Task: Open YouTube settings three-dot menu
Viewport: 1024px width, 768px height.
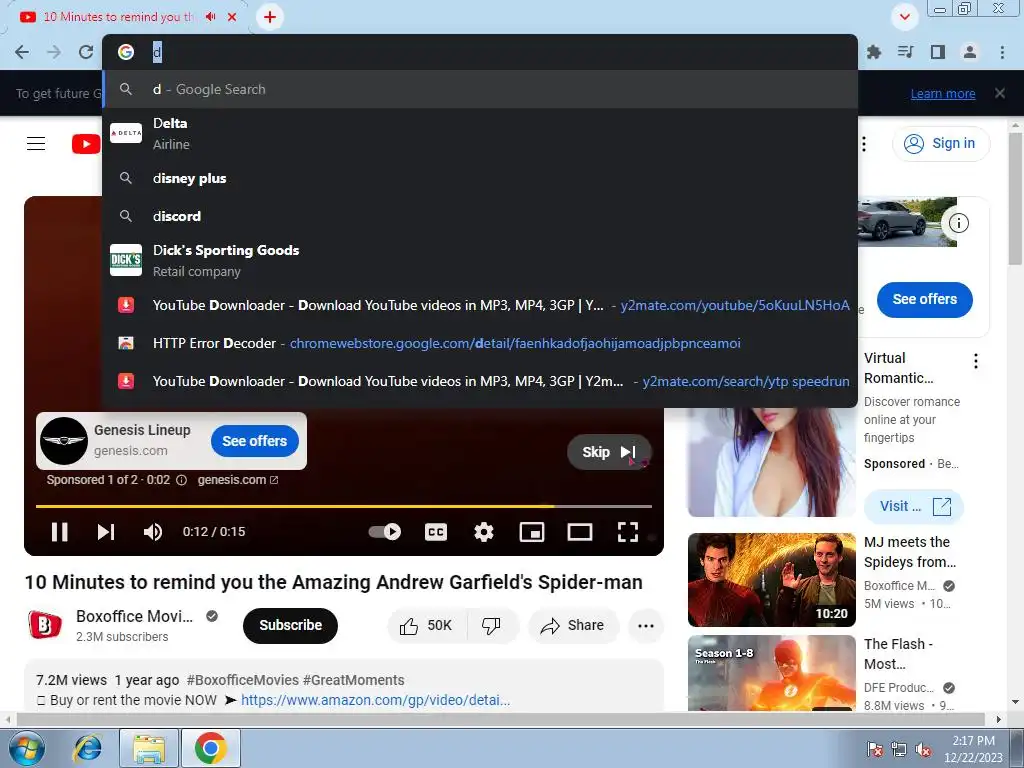Action: pyautogui.click(x=864, y=144)
